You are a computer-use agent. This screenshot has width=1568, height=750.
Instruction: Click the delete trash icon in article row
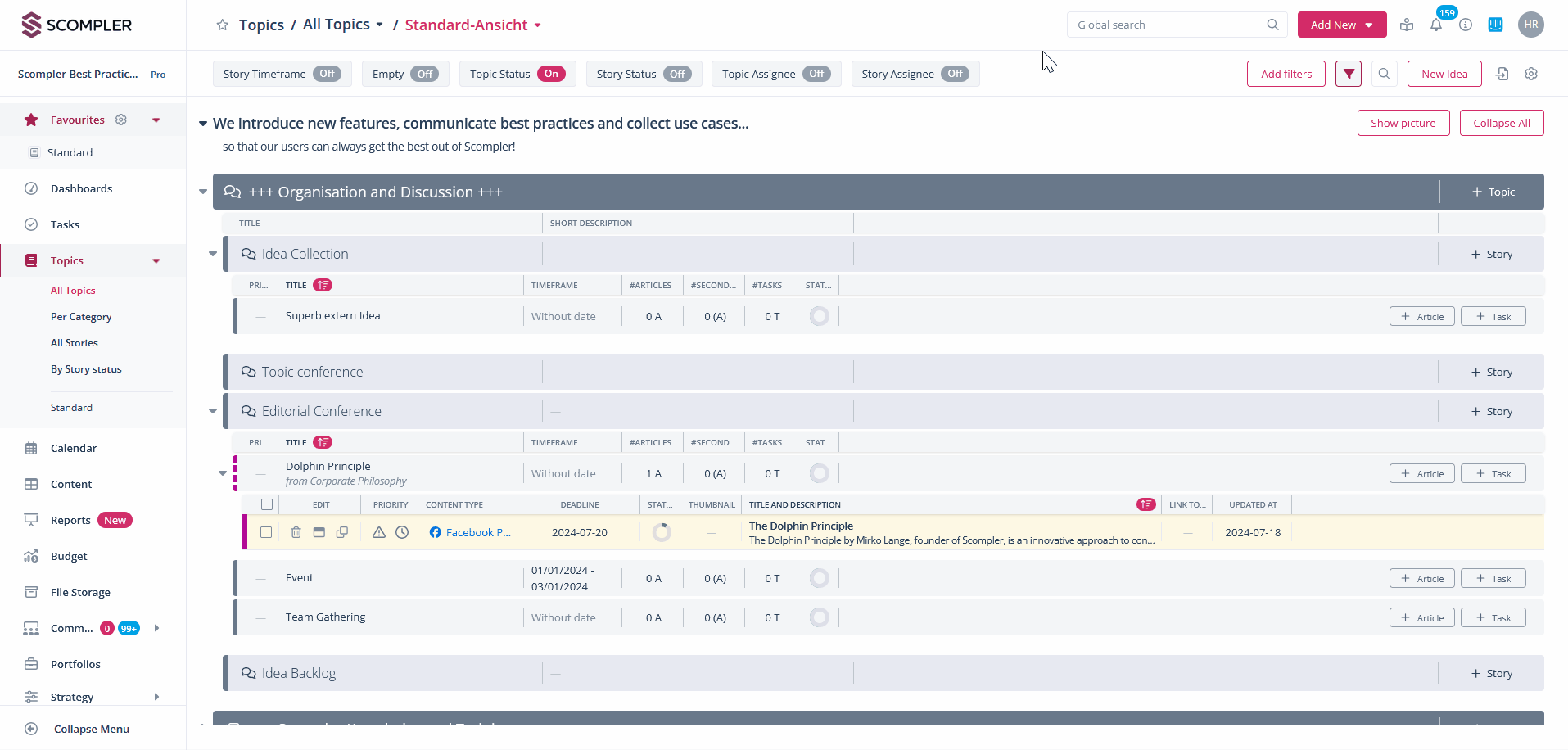pos(296,532)
